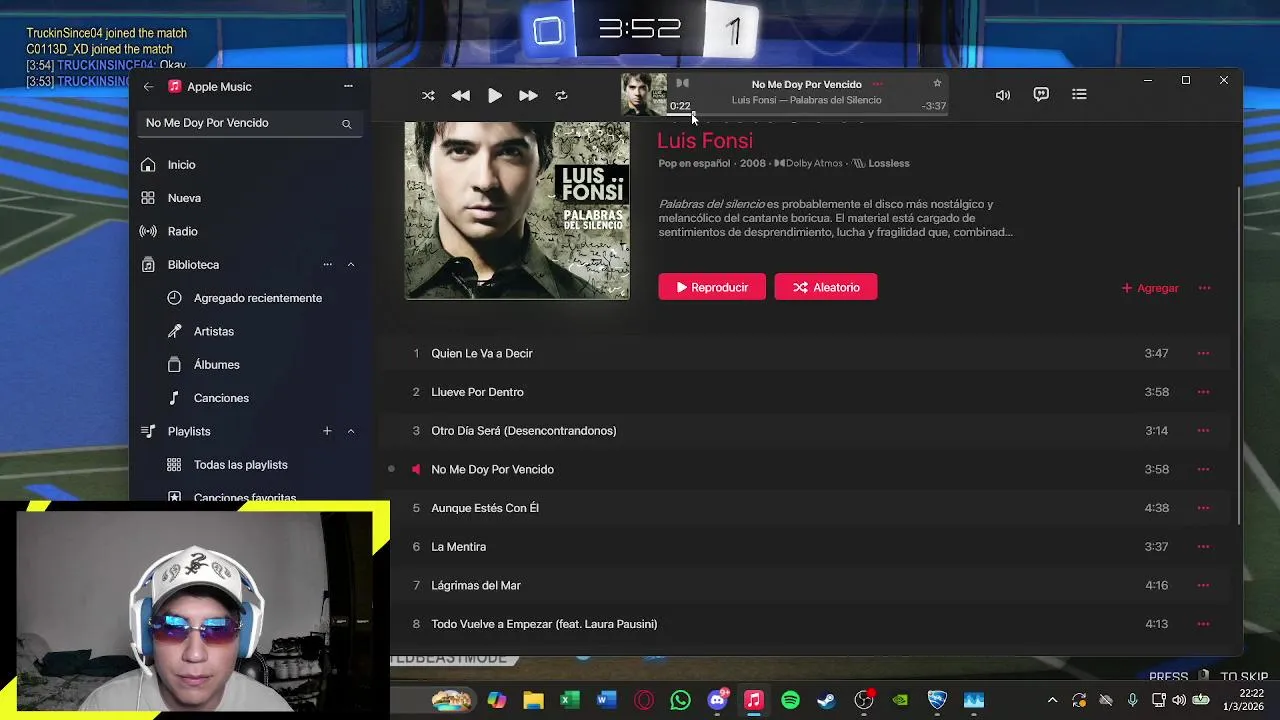The image size is (1280, 720).
Task: Click the album page vertical scrollbar
Action: pos(1239,355)
